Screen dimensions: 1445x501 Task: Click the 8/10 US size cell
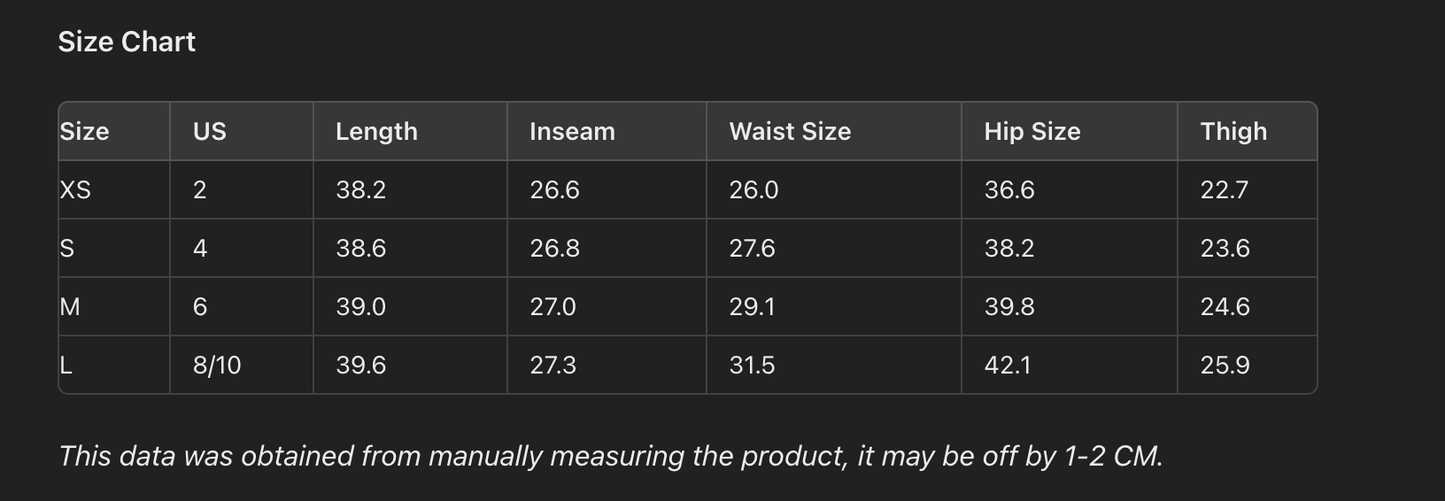[217, 365]
